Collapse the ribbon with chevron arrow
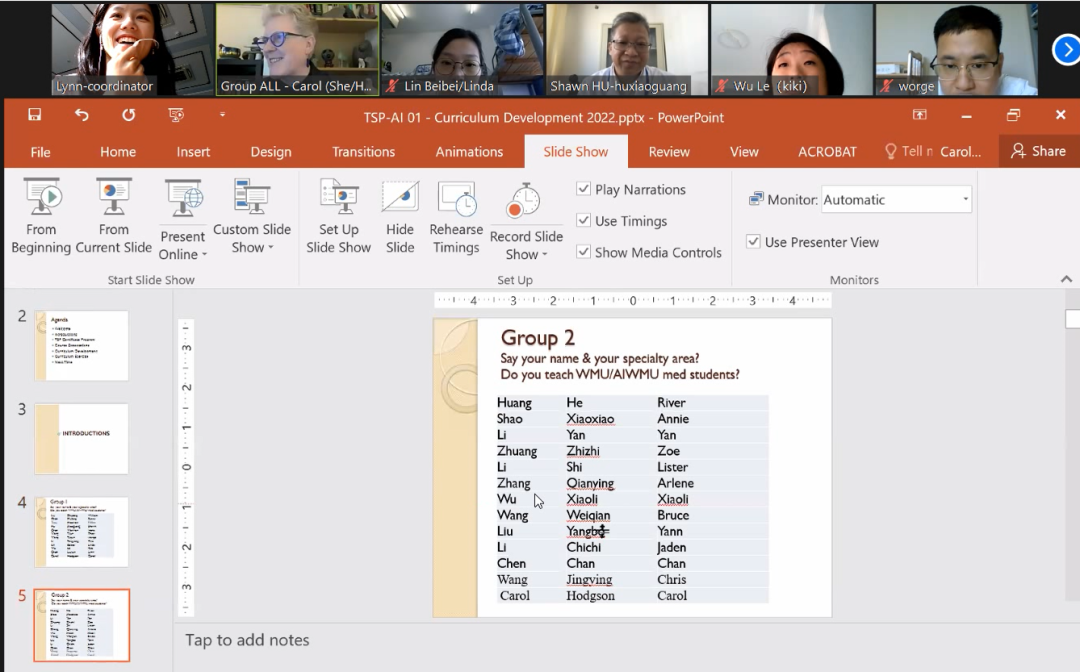 1066,280
